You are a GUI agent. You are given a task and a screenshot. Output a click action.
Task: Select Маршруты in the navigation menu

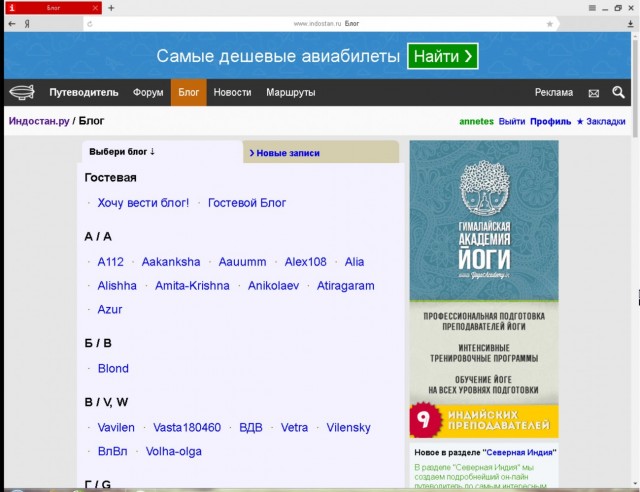(x=290, y=93)
